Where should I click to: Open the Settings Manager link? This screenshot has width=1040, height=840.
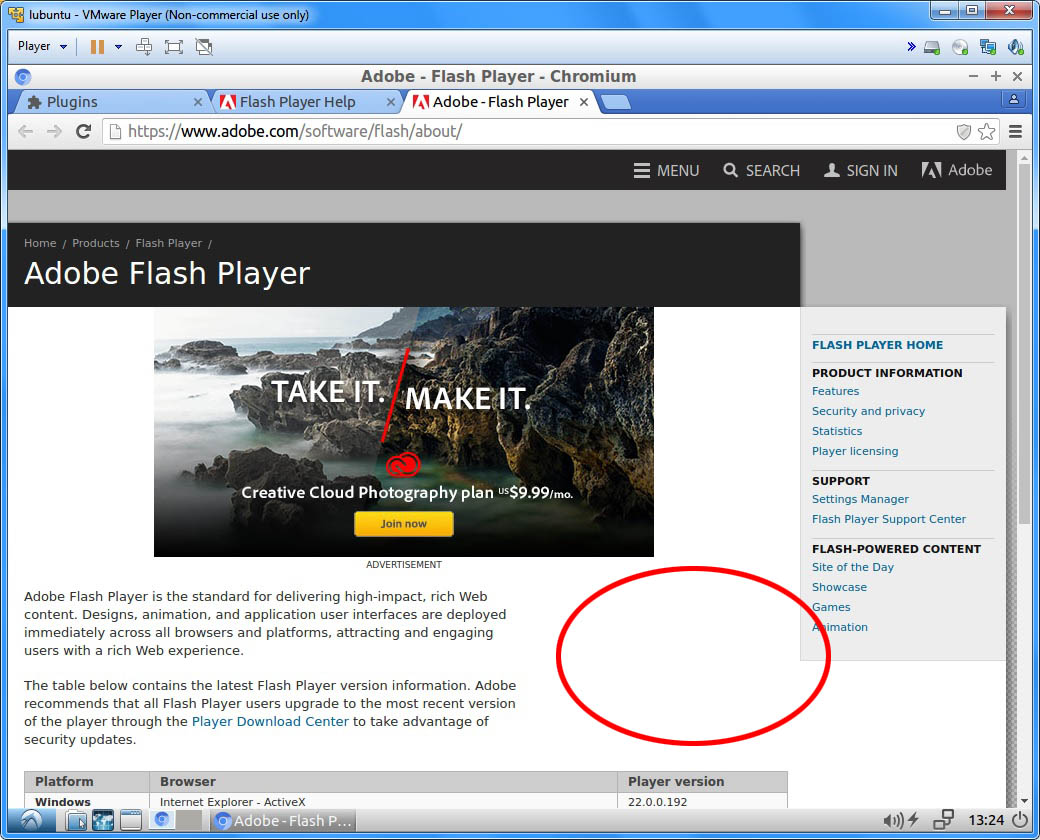pos(860,499)
